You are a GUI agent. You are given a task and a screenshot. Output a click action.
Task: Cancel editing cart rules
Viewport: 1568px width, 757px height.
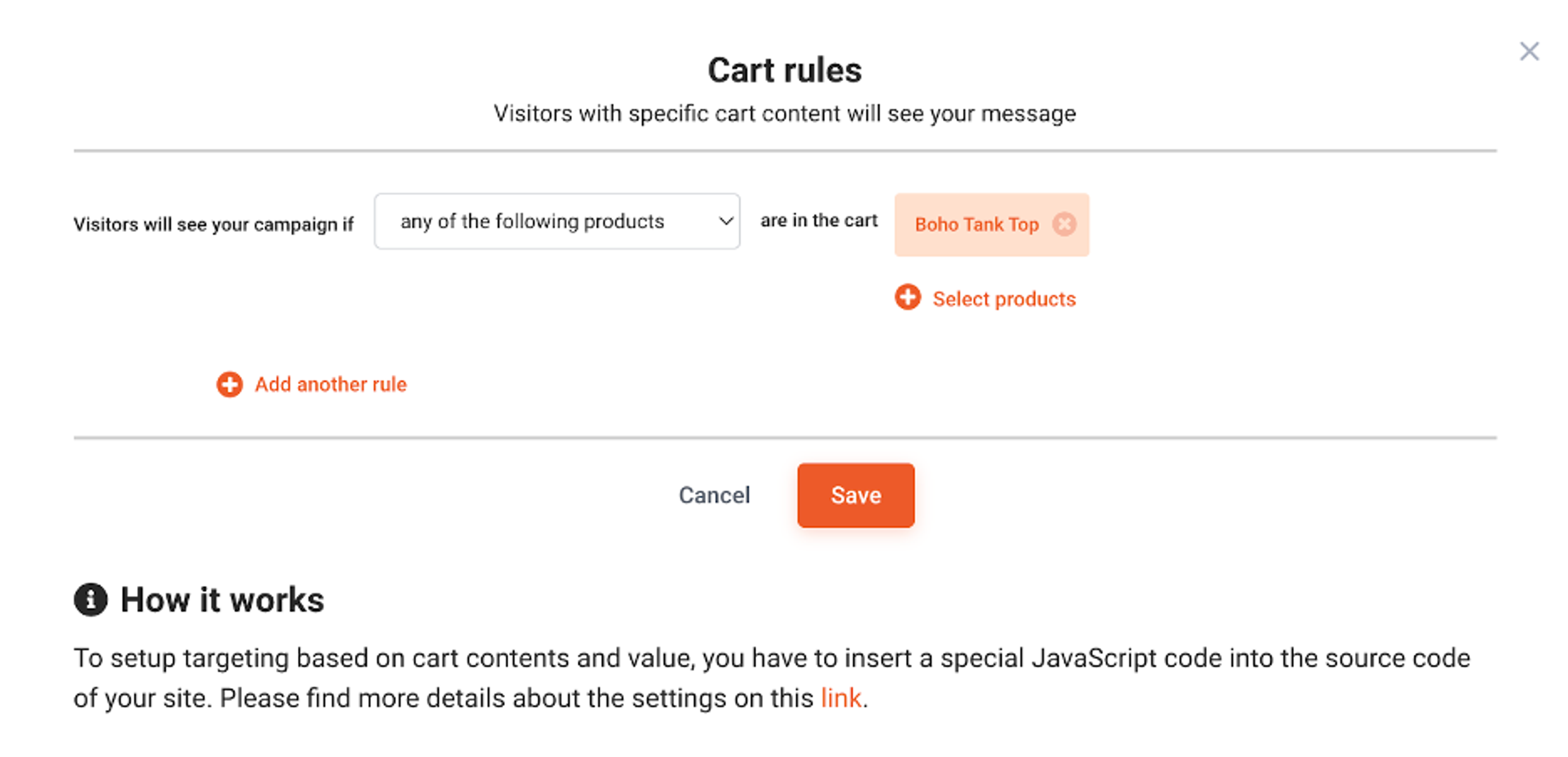point(715,495)
